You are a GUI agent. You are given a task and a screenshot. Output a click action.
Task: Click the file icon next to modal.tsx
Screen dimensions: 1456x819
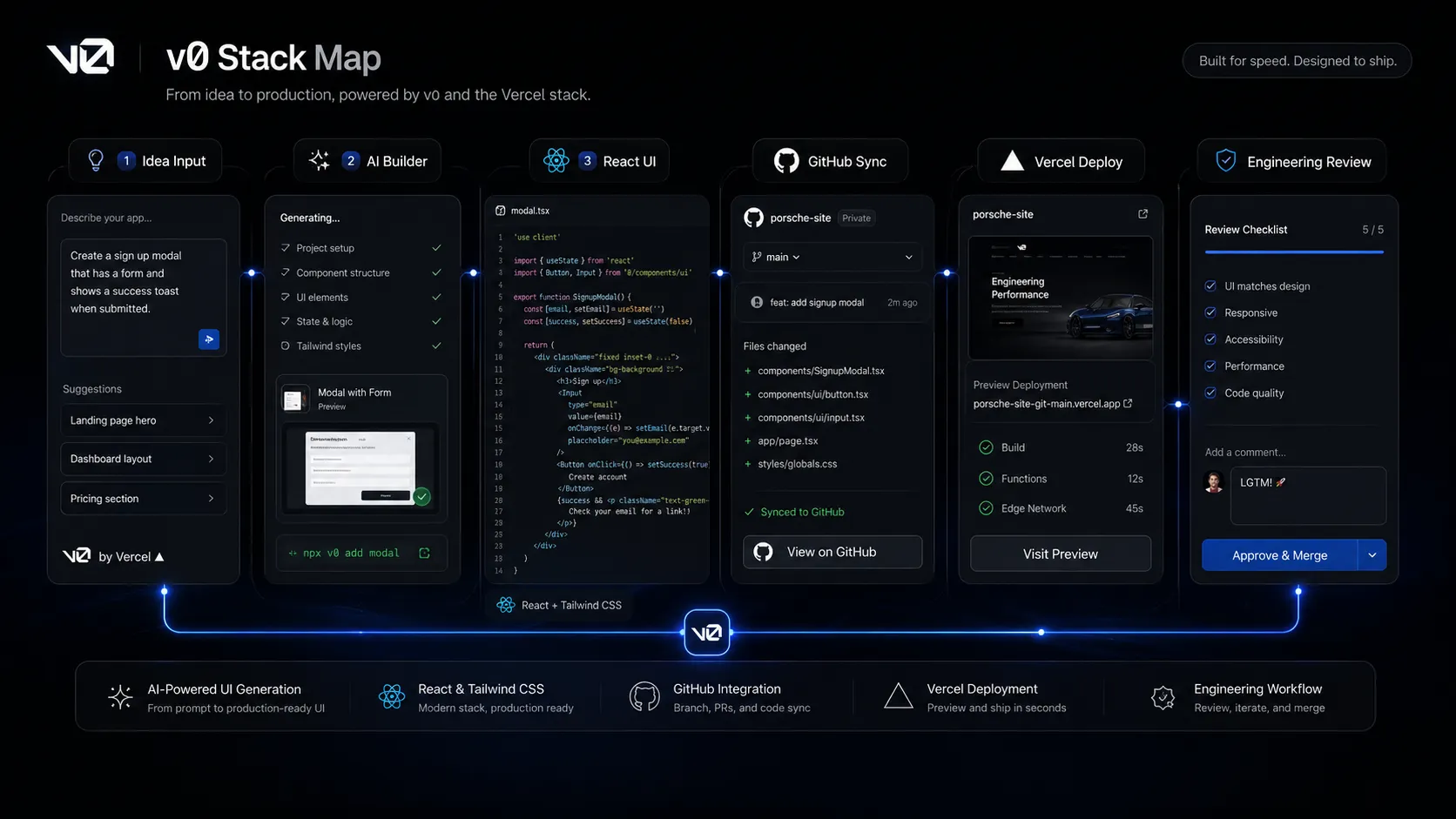[x=501, y=211]
